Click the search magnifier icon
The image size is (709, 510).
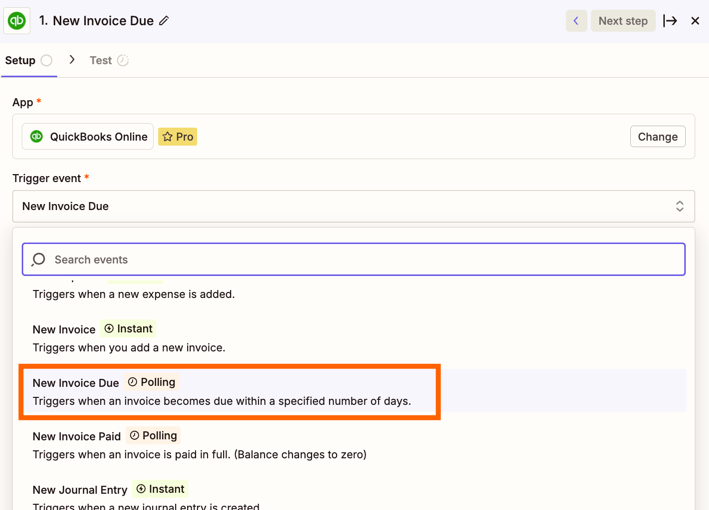(x=38, y=260)
